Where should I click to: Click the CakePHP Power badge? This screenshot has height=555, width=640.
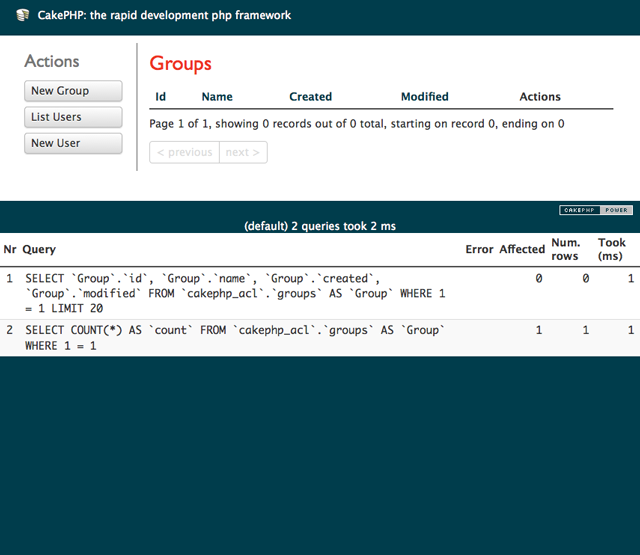(x=595, y=210)
